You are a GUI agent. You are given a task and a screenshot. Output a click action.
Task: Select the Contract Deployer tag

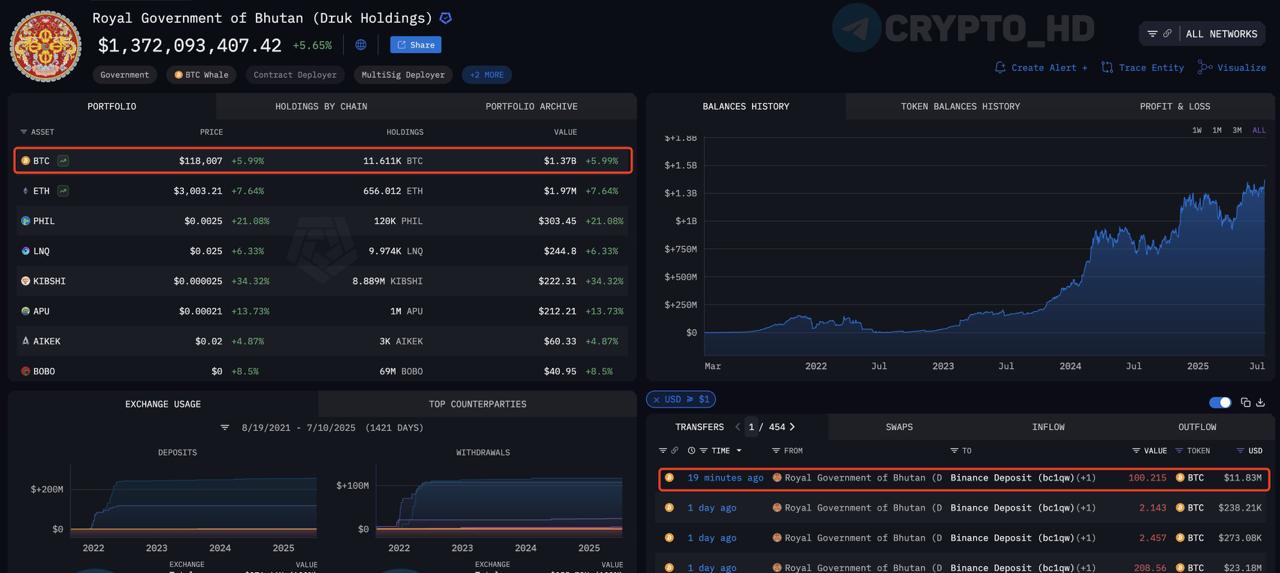pyautogui.click(x=295, y=75)
